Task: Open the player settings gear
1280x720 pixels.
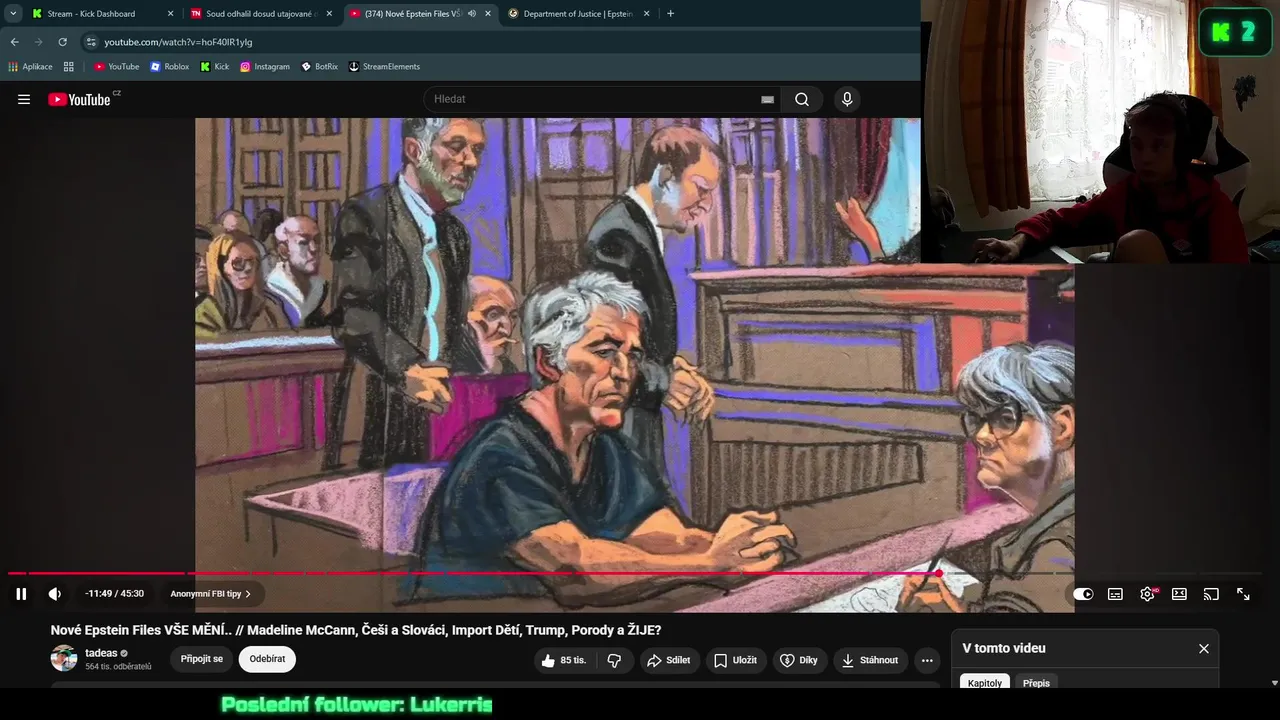Action: point(1147,594)
